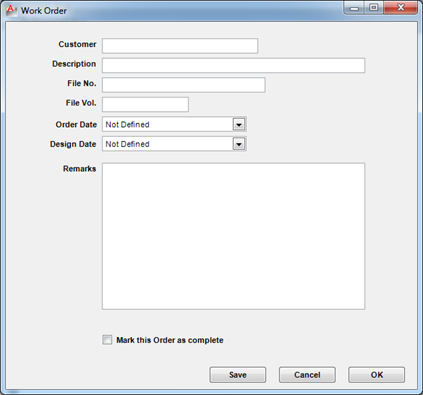Click inside the Remarks text area
Screen dimensions: 423x395
pyautogui.click(x=233, y=236)
